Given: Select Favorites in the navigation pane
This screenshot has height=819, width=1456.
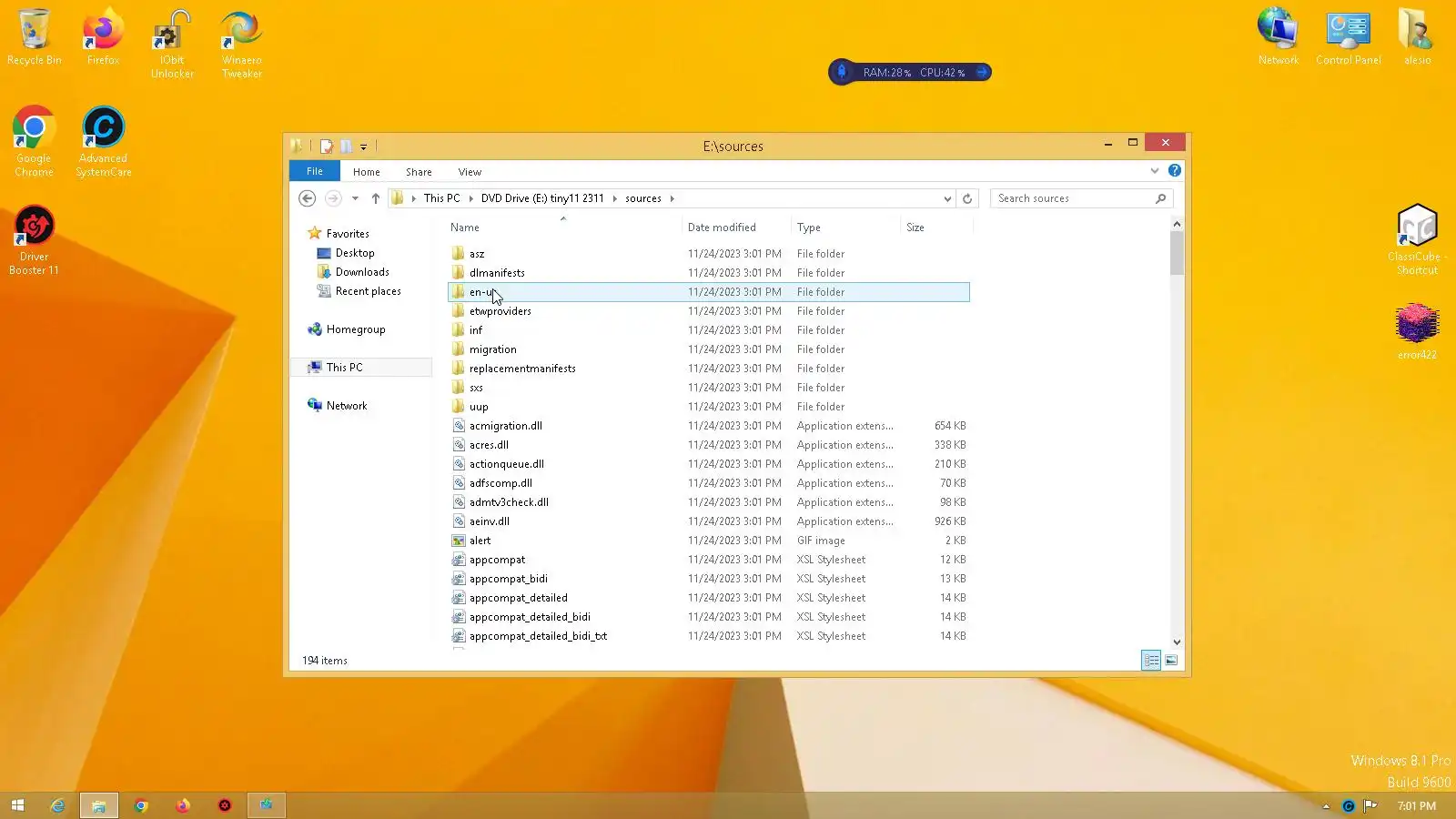Looking at the screenshot, I should [x=348, y=234].
